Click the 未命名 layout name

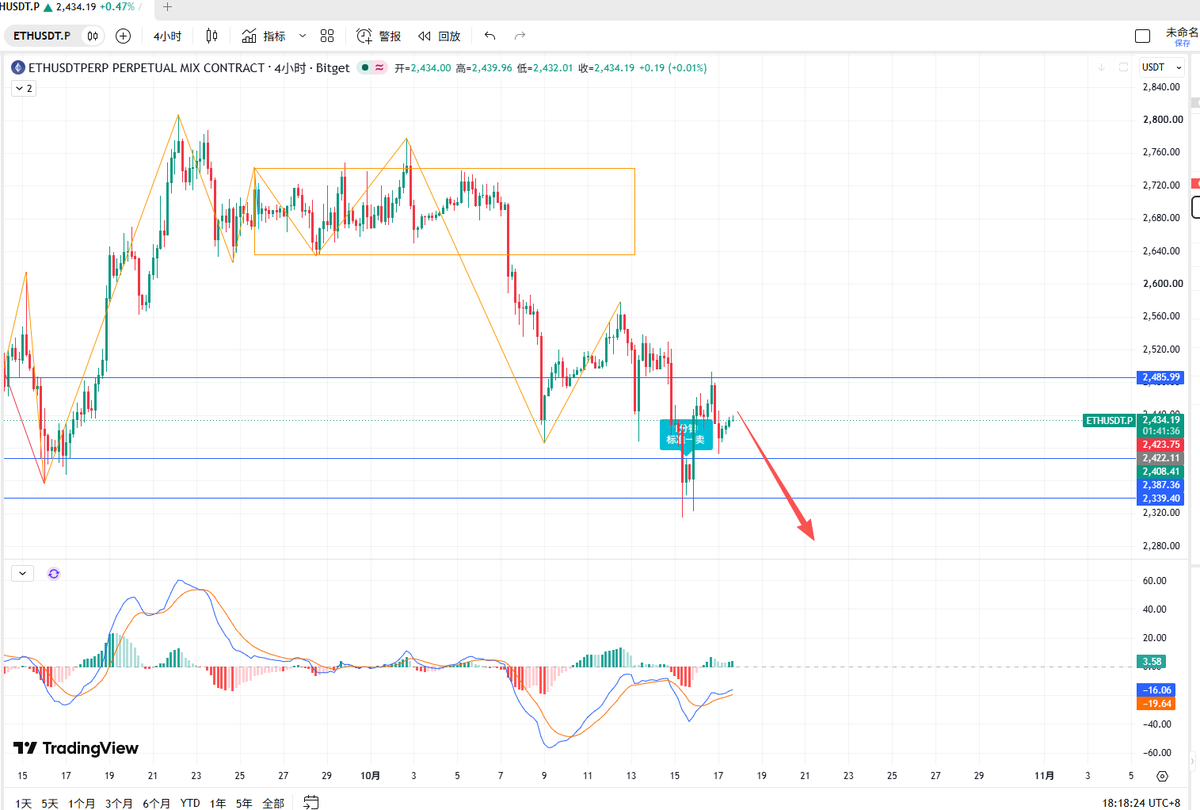[1182, 32]
